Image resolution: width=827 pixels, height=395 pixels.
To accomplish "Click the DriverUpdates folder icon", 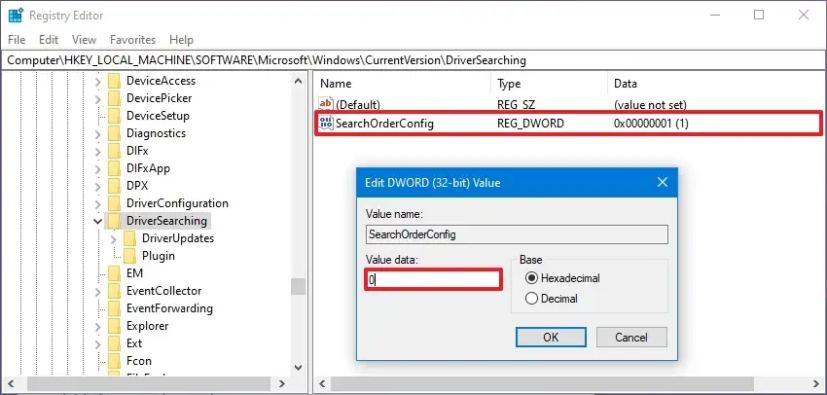I will click(x=130, y=238).
